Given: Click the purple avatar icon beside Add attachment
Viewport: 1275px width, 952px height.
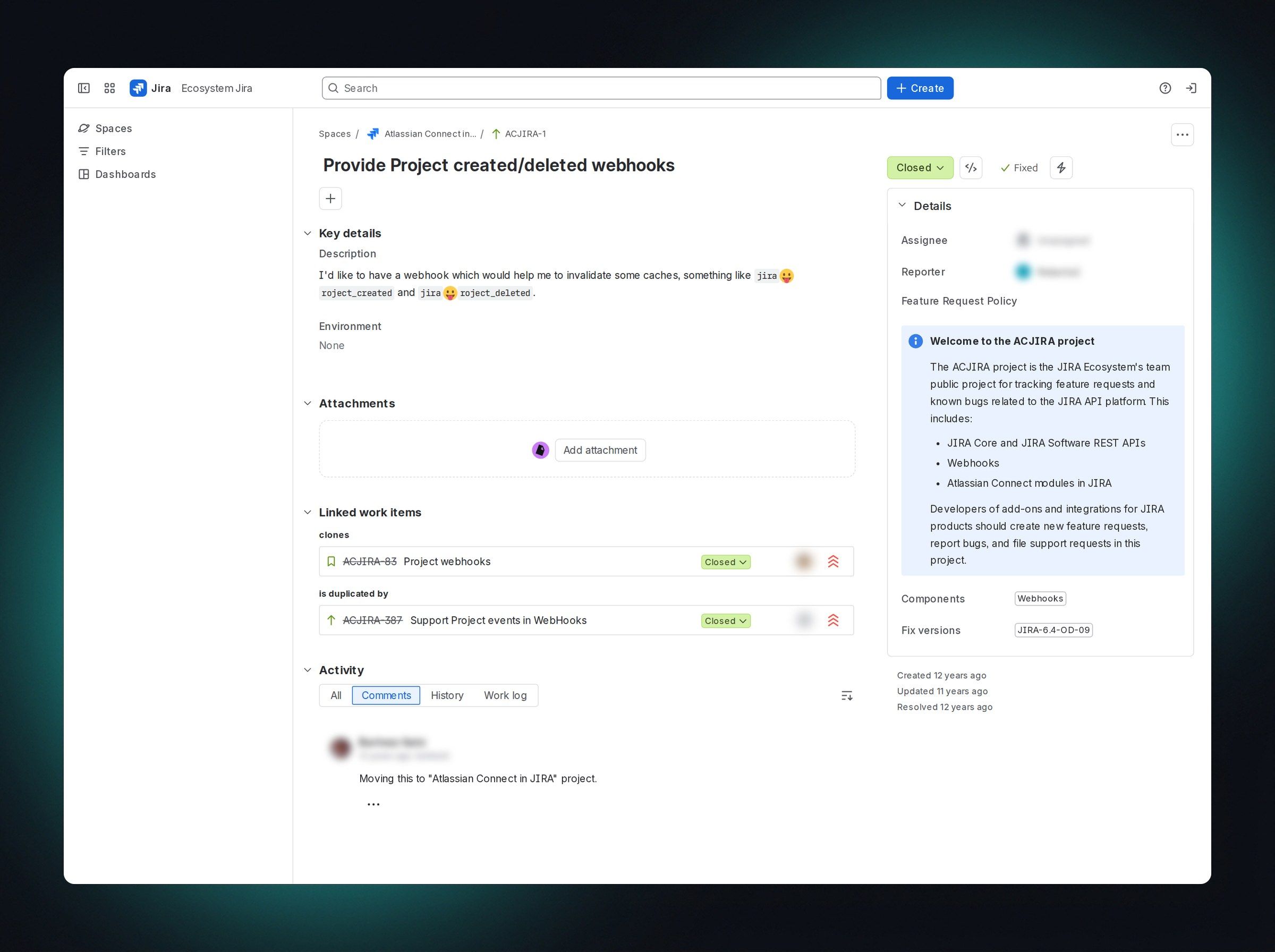Looking at the screenshot, I should tap(540, 450).
